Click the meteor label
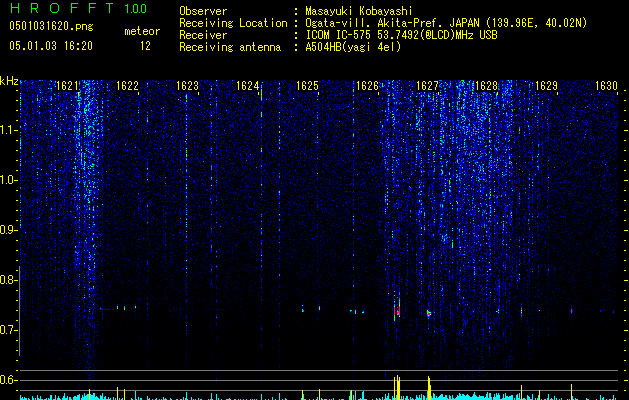The height and width of the screenshot is (400, 629). pyautogui.click(x=142, y=31)
